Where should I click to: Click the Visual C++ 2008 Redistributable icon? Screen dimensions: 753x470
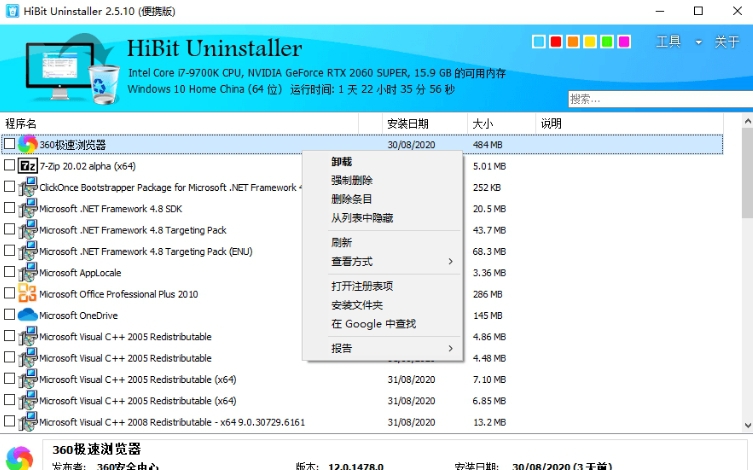27,422
